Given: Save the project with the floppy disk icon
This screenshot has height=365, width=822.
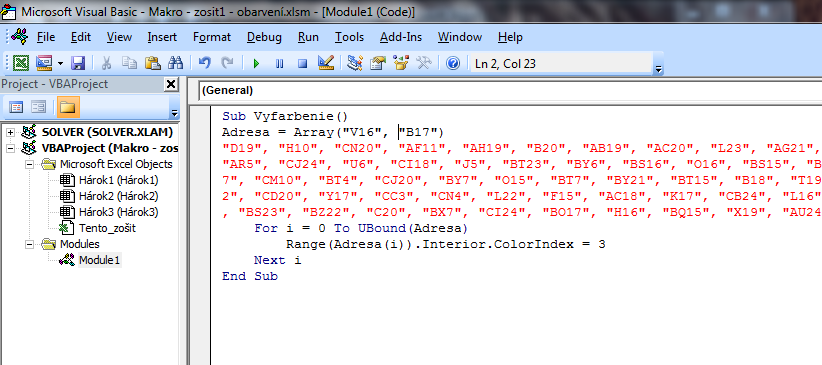Looking at the screenshot, I should click(78, 64).
